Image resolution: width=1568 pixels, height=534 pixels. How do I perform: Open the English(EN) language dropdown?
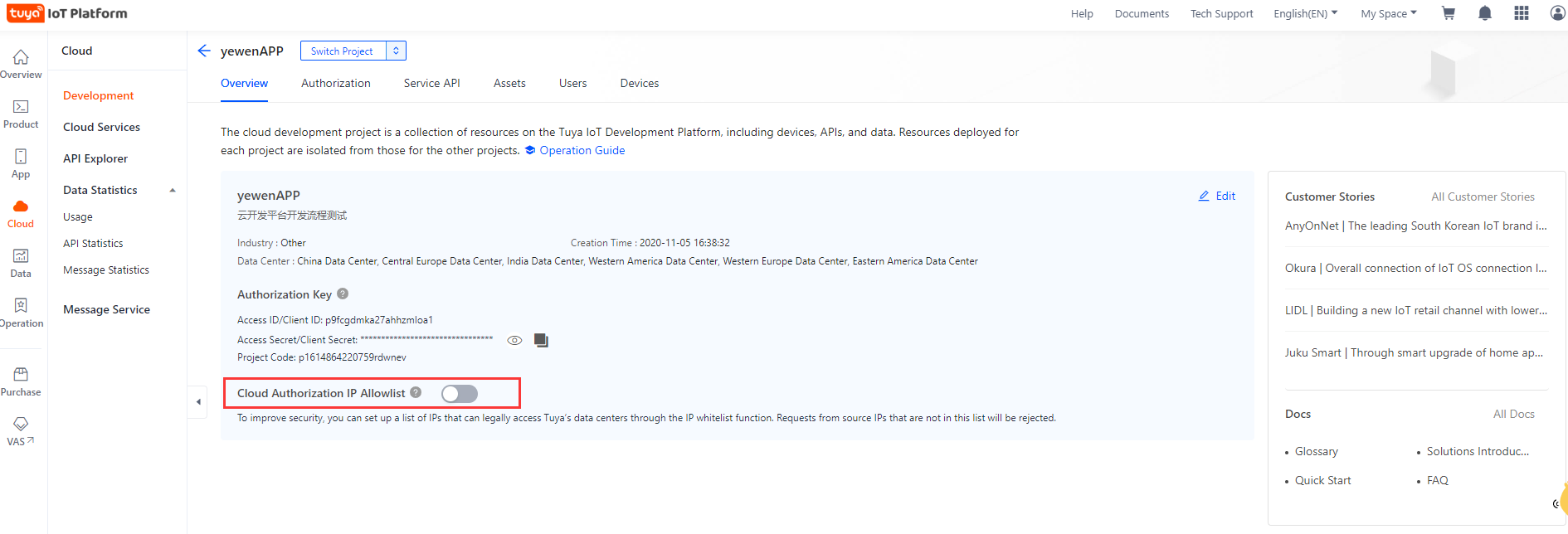(1306, 13)
